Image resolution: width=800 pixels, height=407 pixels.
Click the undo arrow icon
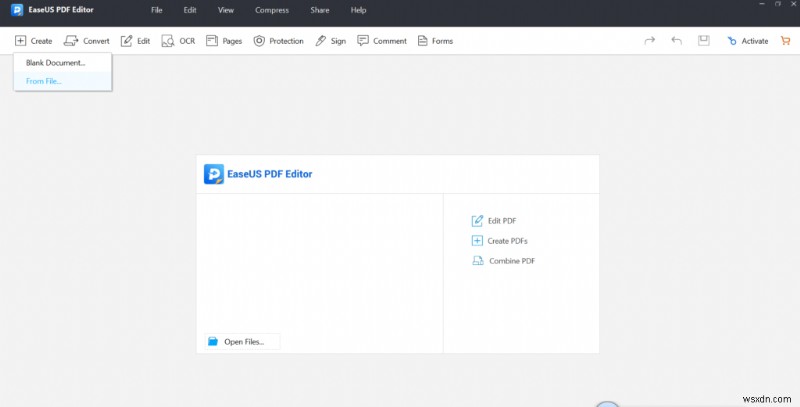(x=677, y=41)
